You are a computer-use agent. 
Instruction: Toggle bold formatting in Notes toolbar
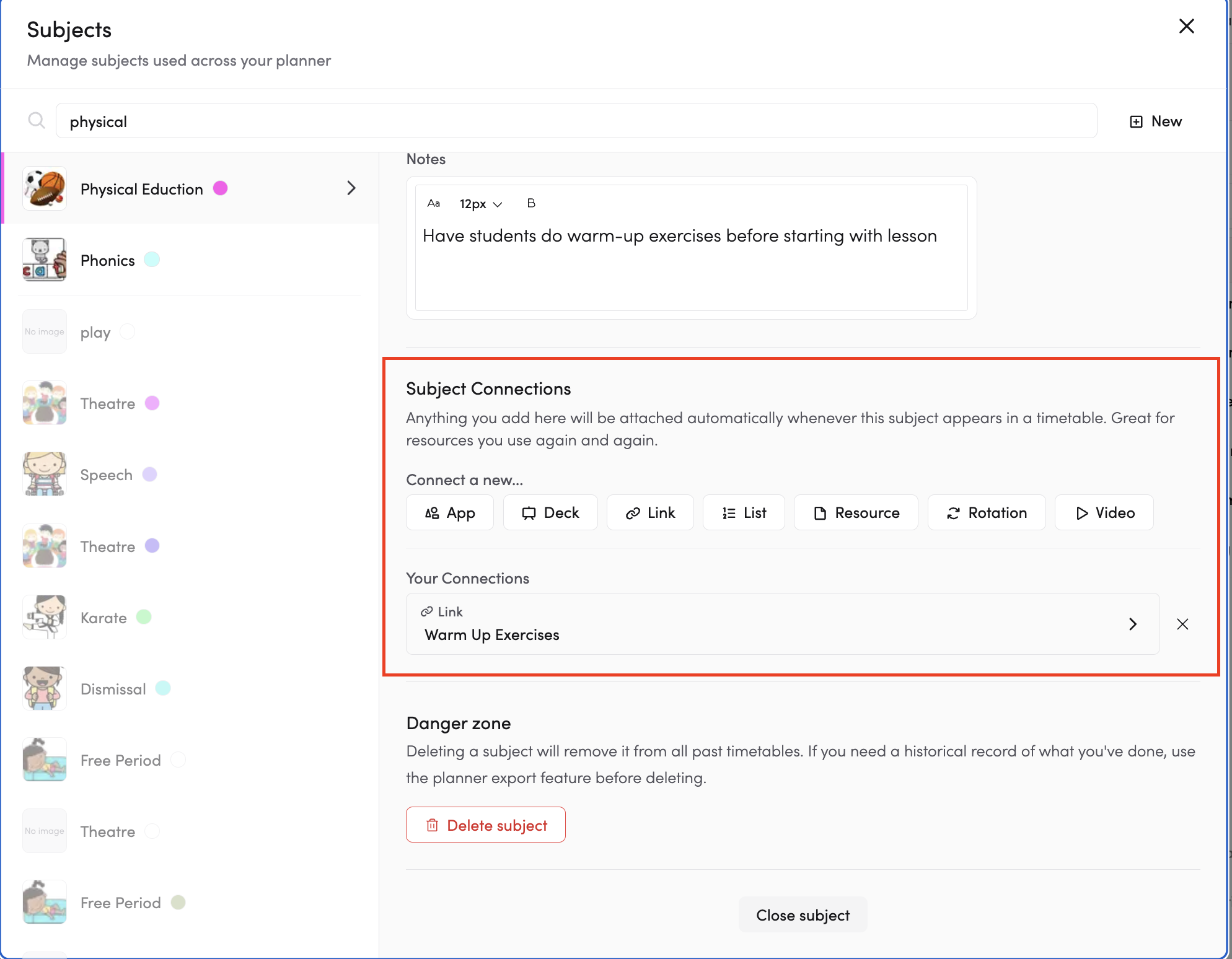(x=530, y=203)
